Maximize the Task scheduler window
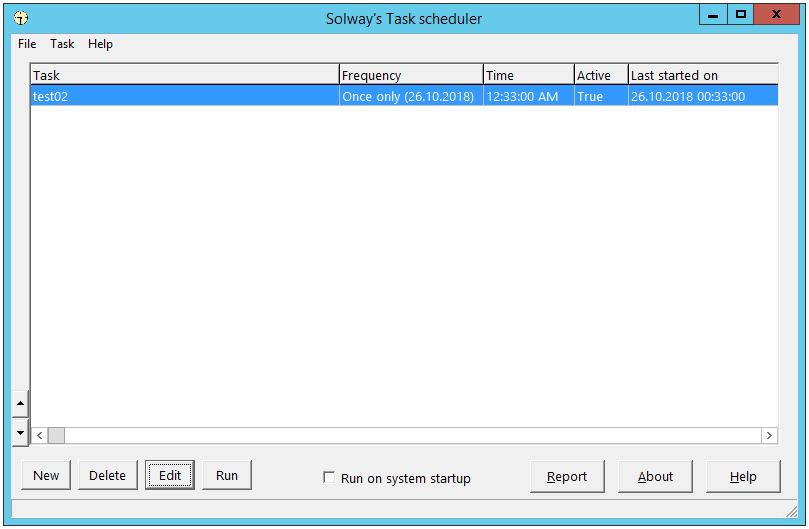The height and width of the screenshot is (529, 809). pyautogui.click(x=741, y=16)
